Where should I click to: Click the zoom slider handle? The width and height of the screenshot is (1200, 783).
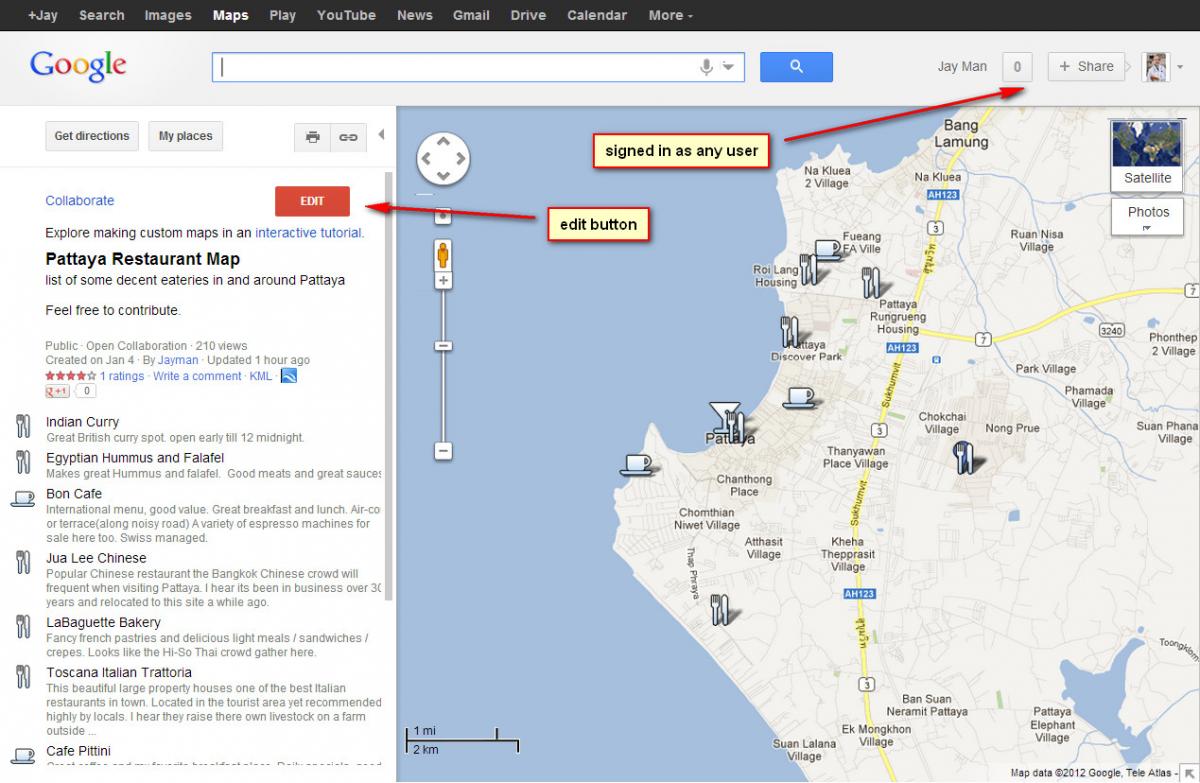443,346
